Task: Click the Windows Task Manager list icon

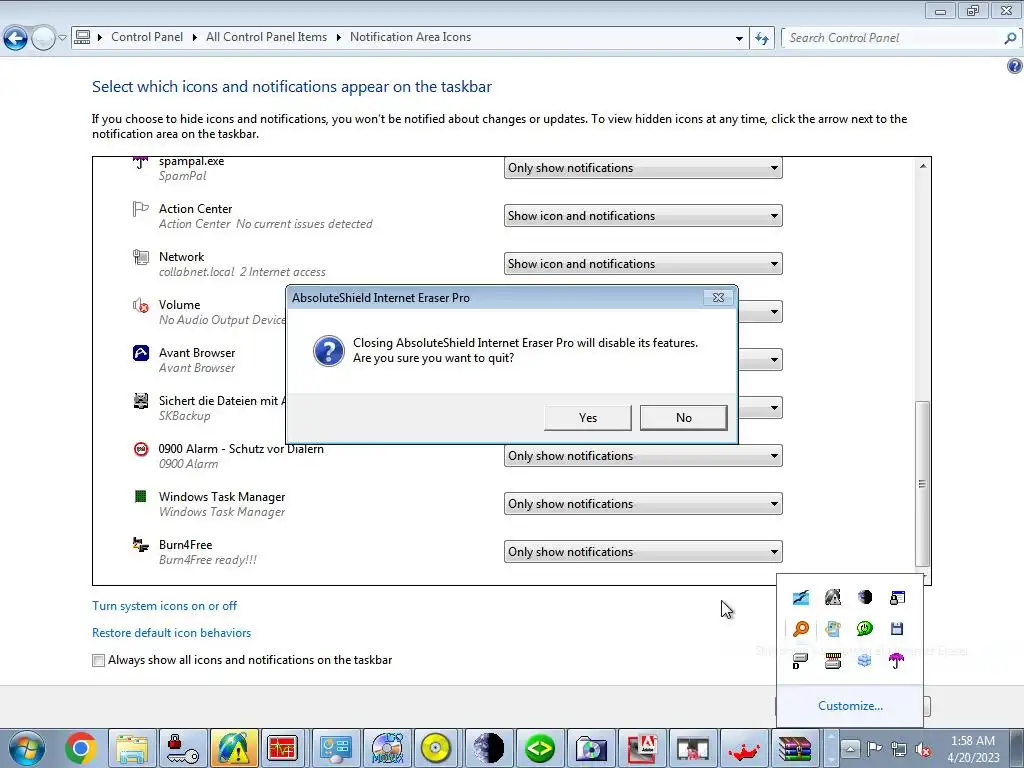Action: [x=140, y=497]
